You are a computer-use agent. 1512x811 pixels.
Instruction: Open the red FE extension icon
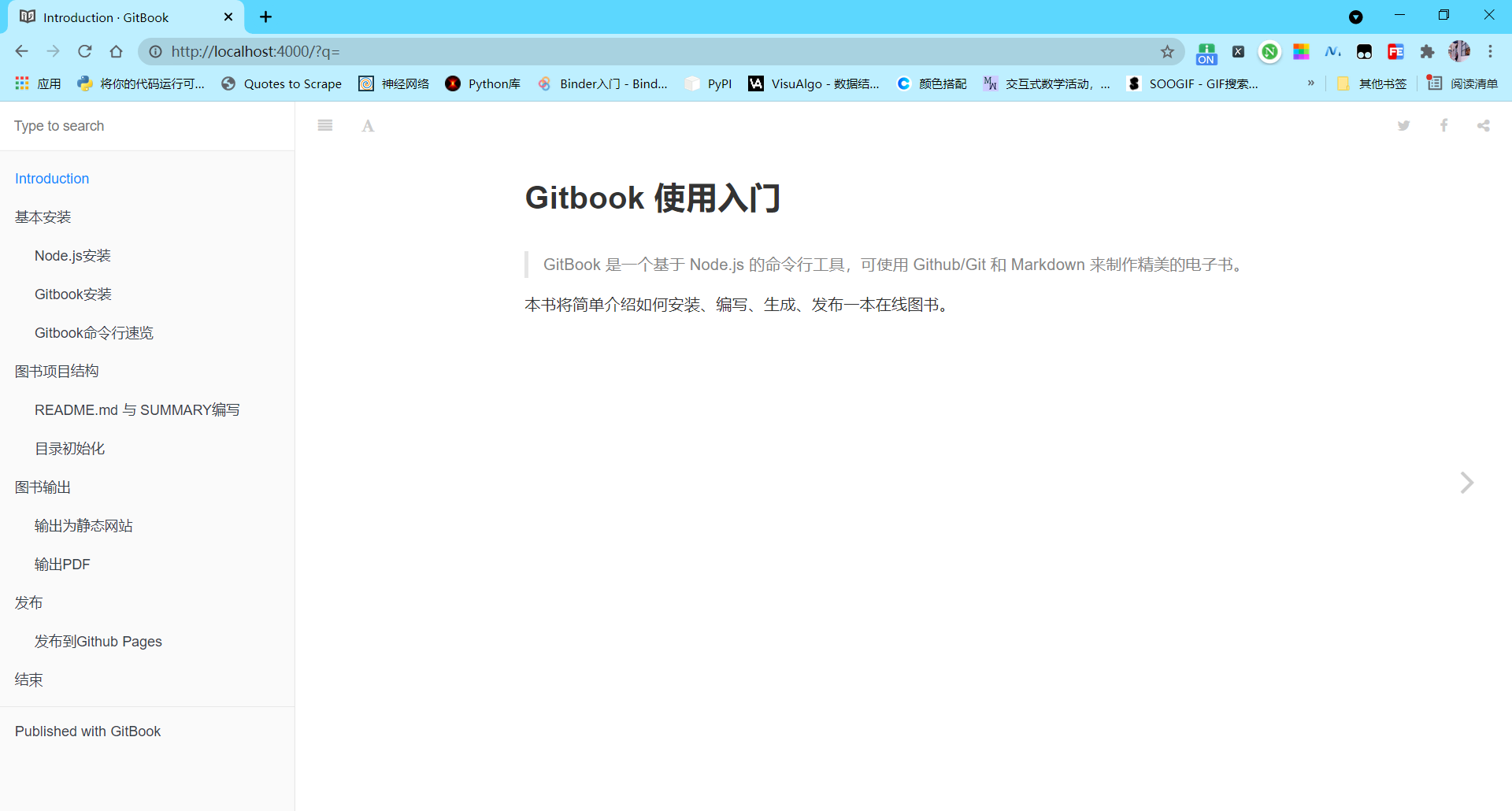(1395, 52)
